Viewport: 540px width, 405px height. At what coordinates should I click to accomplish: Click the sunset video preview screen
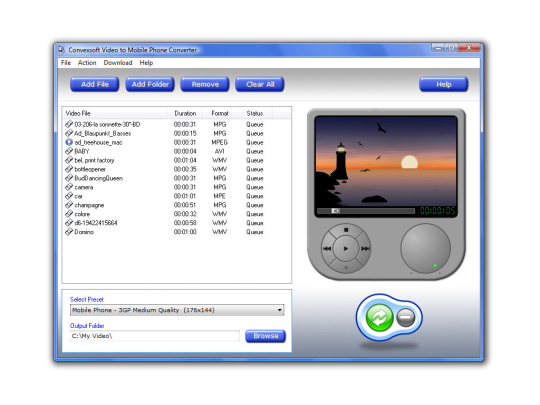click(386, 161)
